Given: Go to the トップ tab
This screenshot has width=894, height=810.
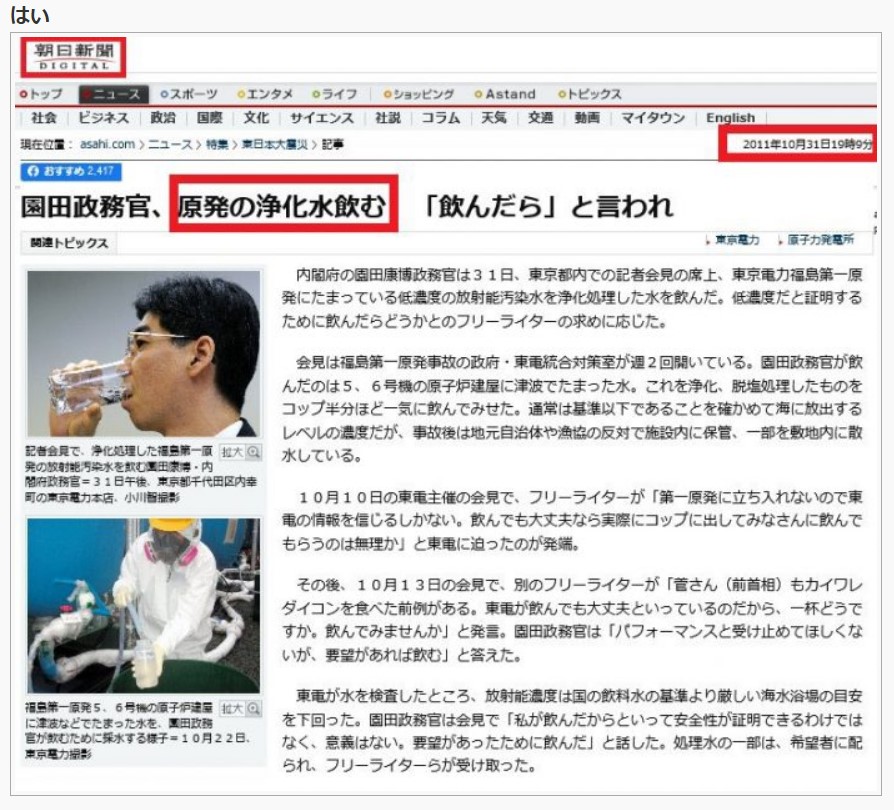Looking at the screenshot, I should [x=42, y=94].
